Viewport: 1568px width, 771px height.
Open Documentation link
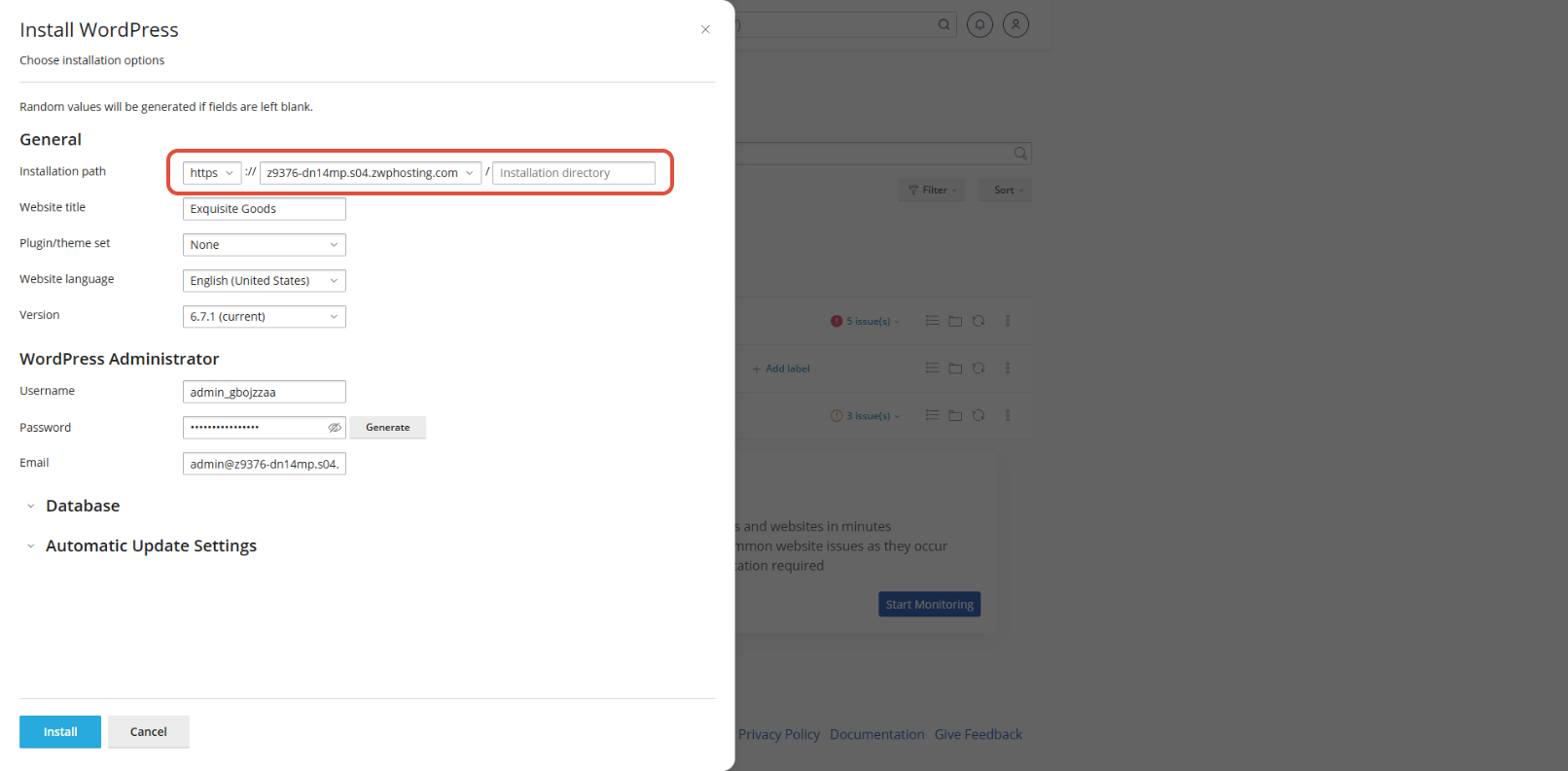[x=877, y=735]
